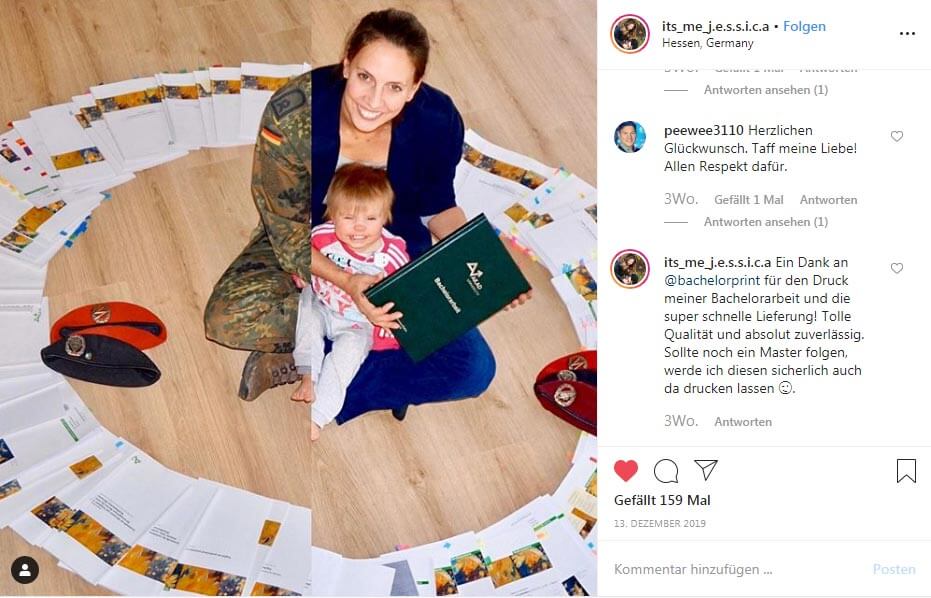Save post with bookmark icon
This screenshot has width=931, height=598.
point(906,471)
